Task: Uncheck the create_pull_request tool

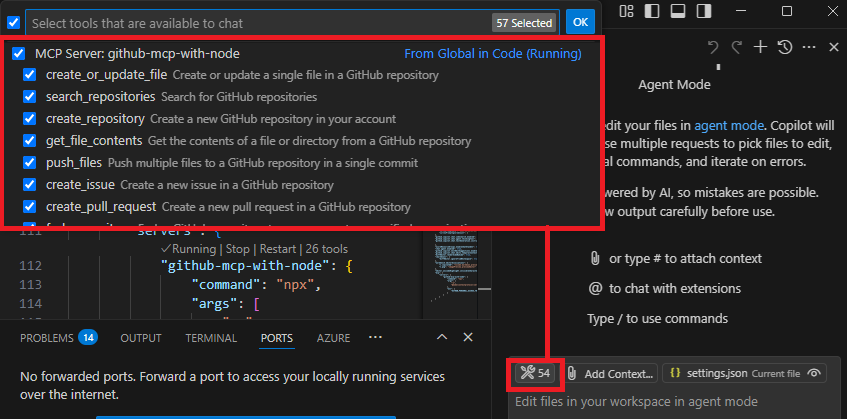Action: point(29,207)
